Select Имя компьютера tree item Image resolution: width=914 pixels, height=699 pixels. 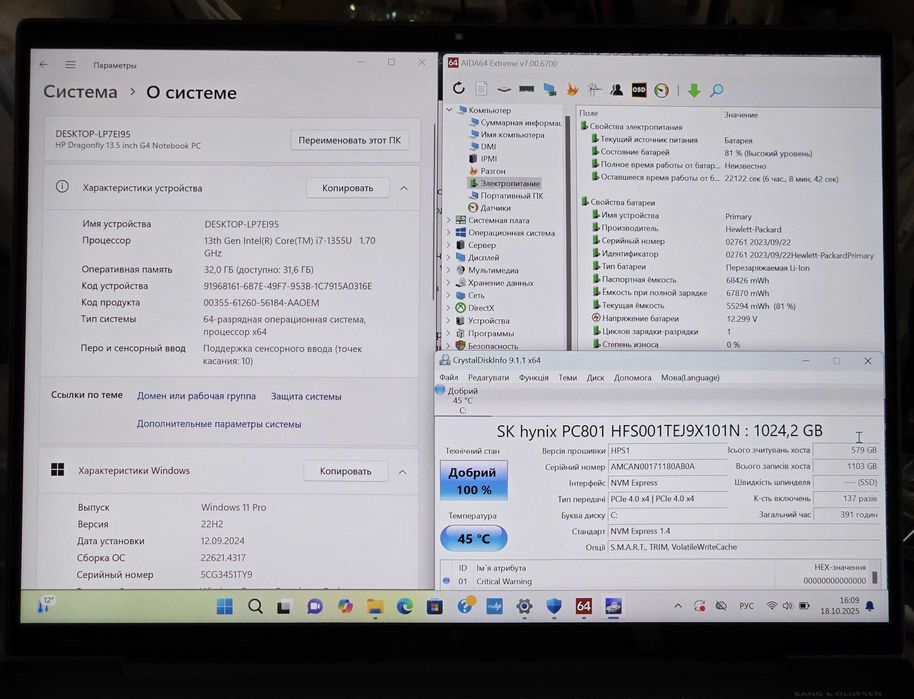click(508, 135)
